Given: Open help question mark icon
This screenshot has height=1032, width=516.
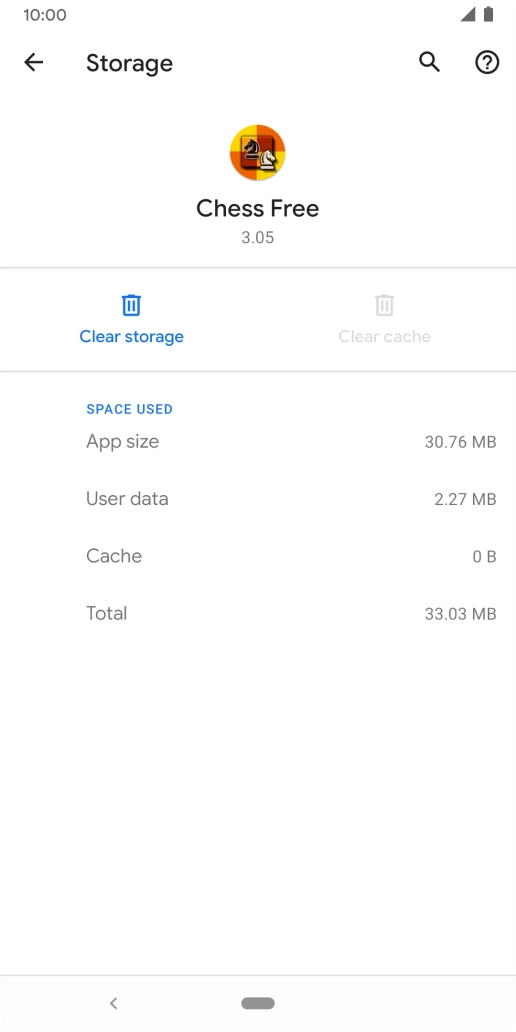Looking at the screenshot, I should tap(487, 63).
